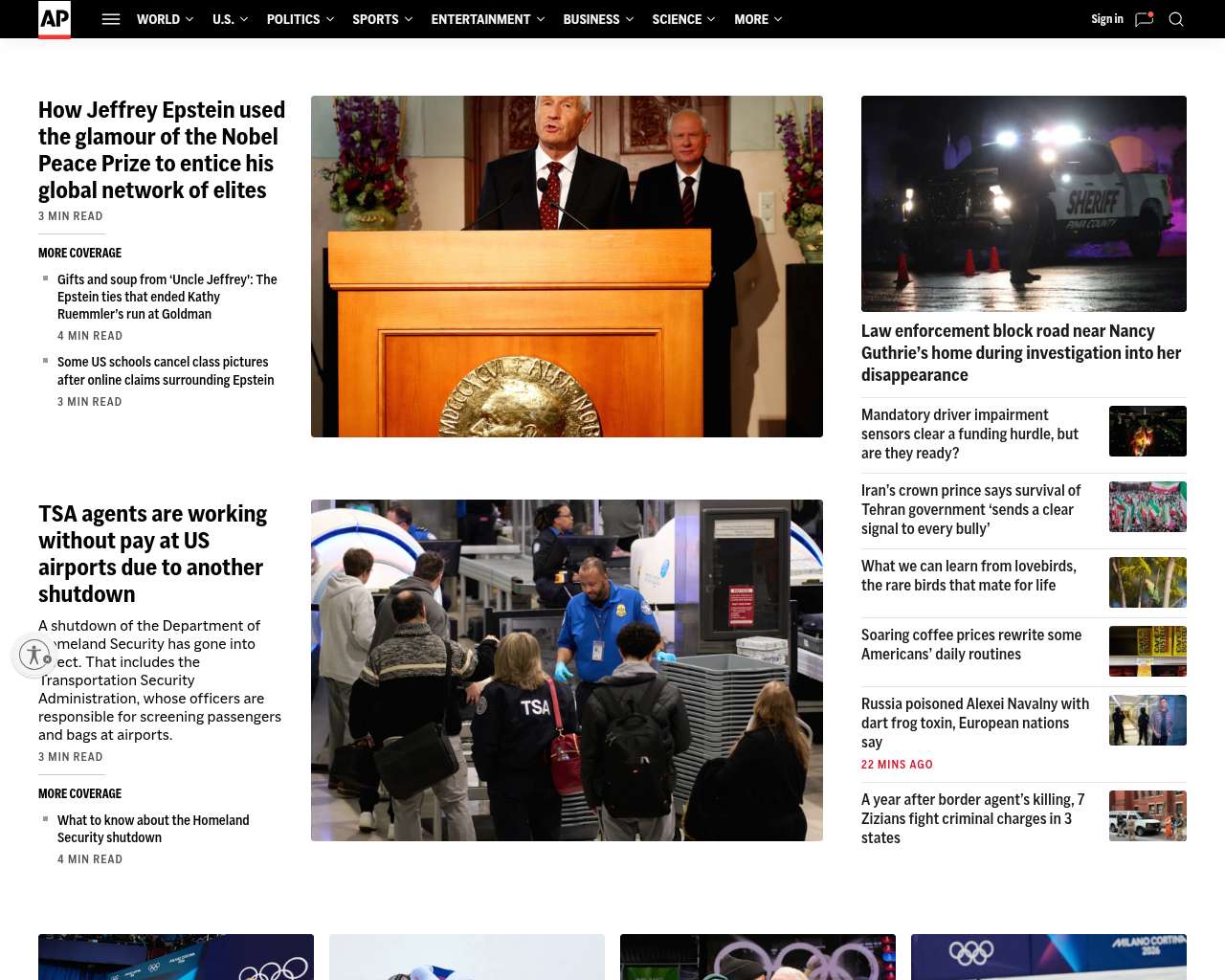Open Mandatory driver impairment sensors story
Viewport: 1225px width, 980px height.
click(x=969, y=434)
